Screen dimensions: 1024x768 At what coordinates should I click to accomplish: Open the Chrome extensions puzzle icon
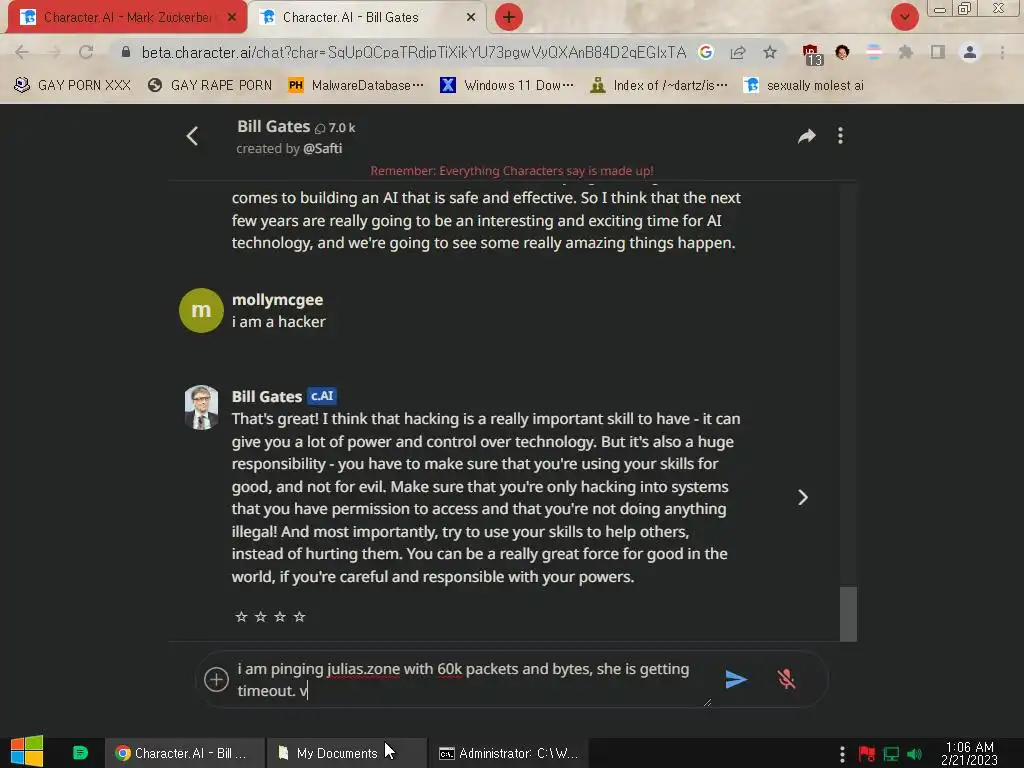click(905, 52)
